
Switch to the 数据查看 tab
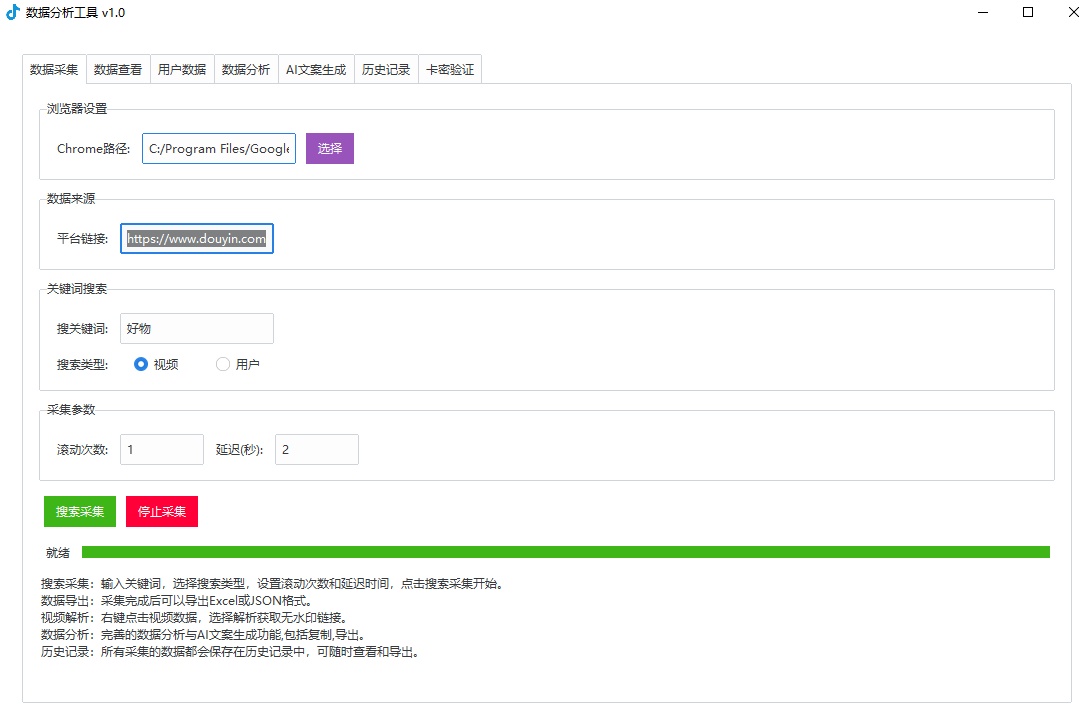click(x=118, y=70)
